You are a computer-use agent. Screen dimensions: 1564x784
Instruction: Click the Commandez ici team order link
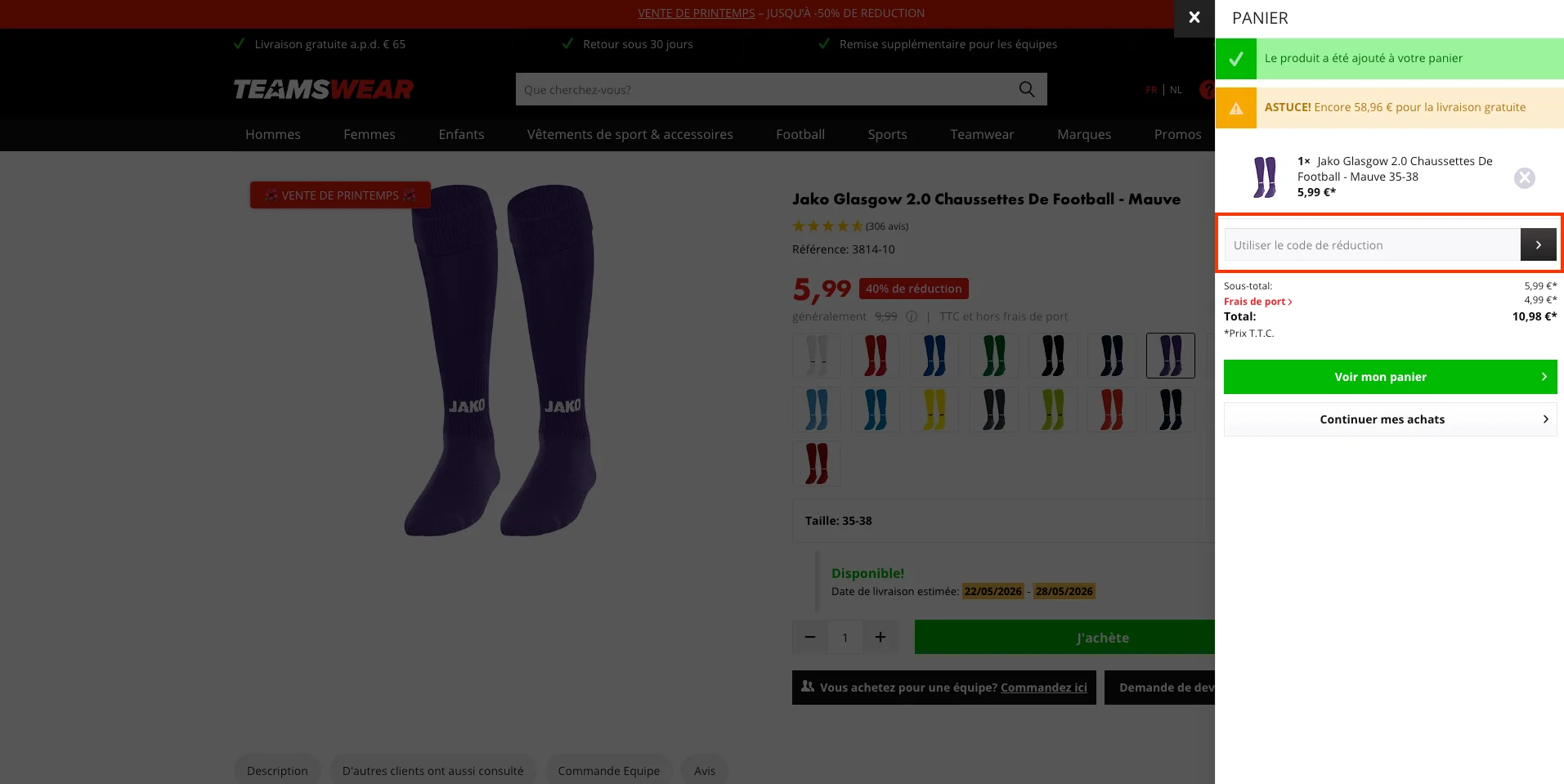tap(1043, 688)
